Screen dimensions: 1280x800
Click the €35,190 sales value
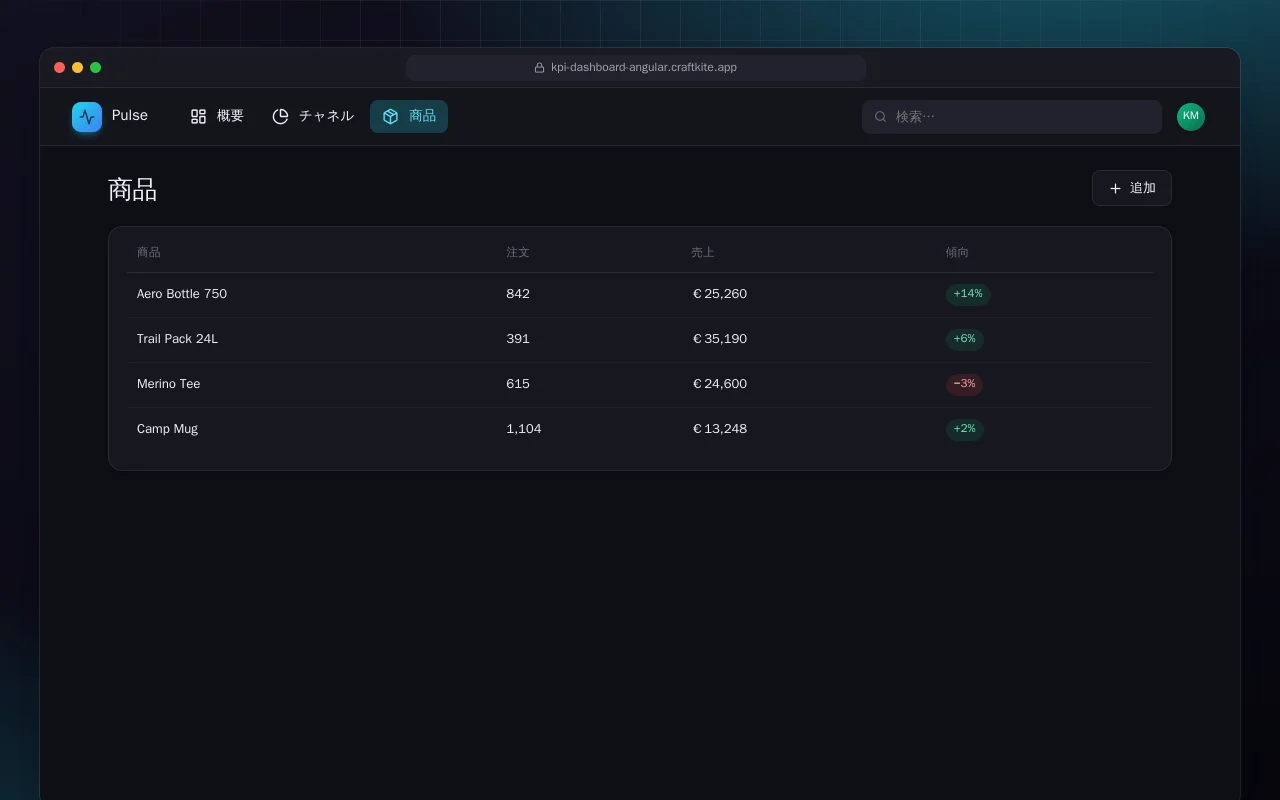720,339
